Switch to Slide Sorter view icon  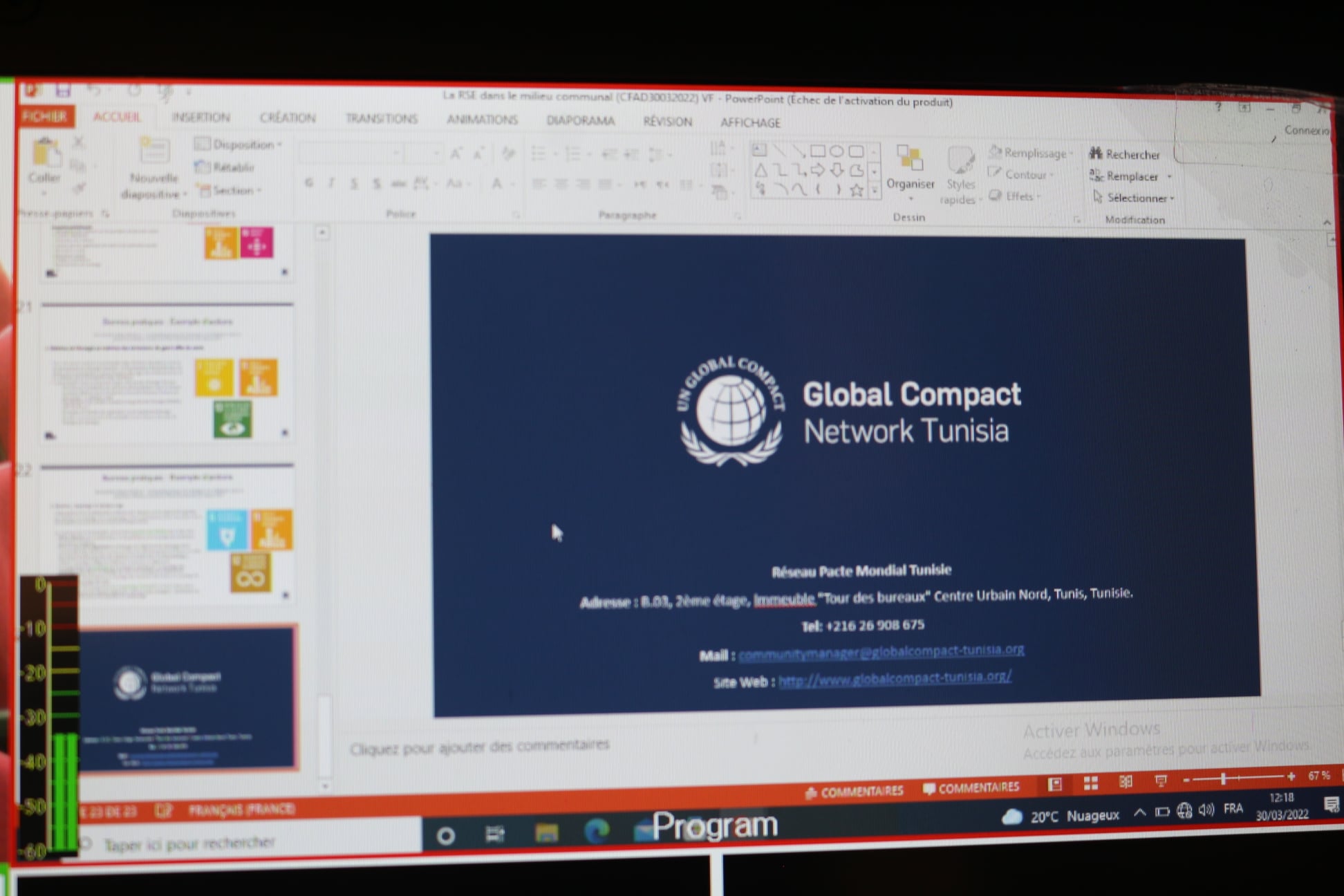click(1091, 783)
